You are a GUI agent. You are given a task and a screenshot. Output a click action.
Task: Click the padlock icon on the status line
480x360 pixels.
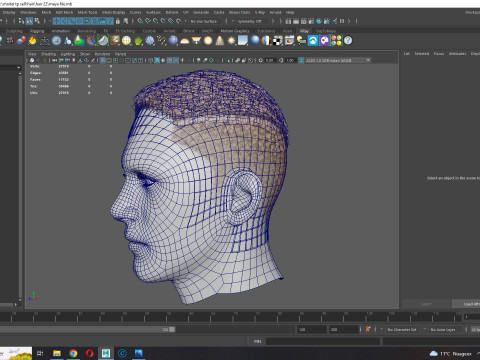click(118, 21)
